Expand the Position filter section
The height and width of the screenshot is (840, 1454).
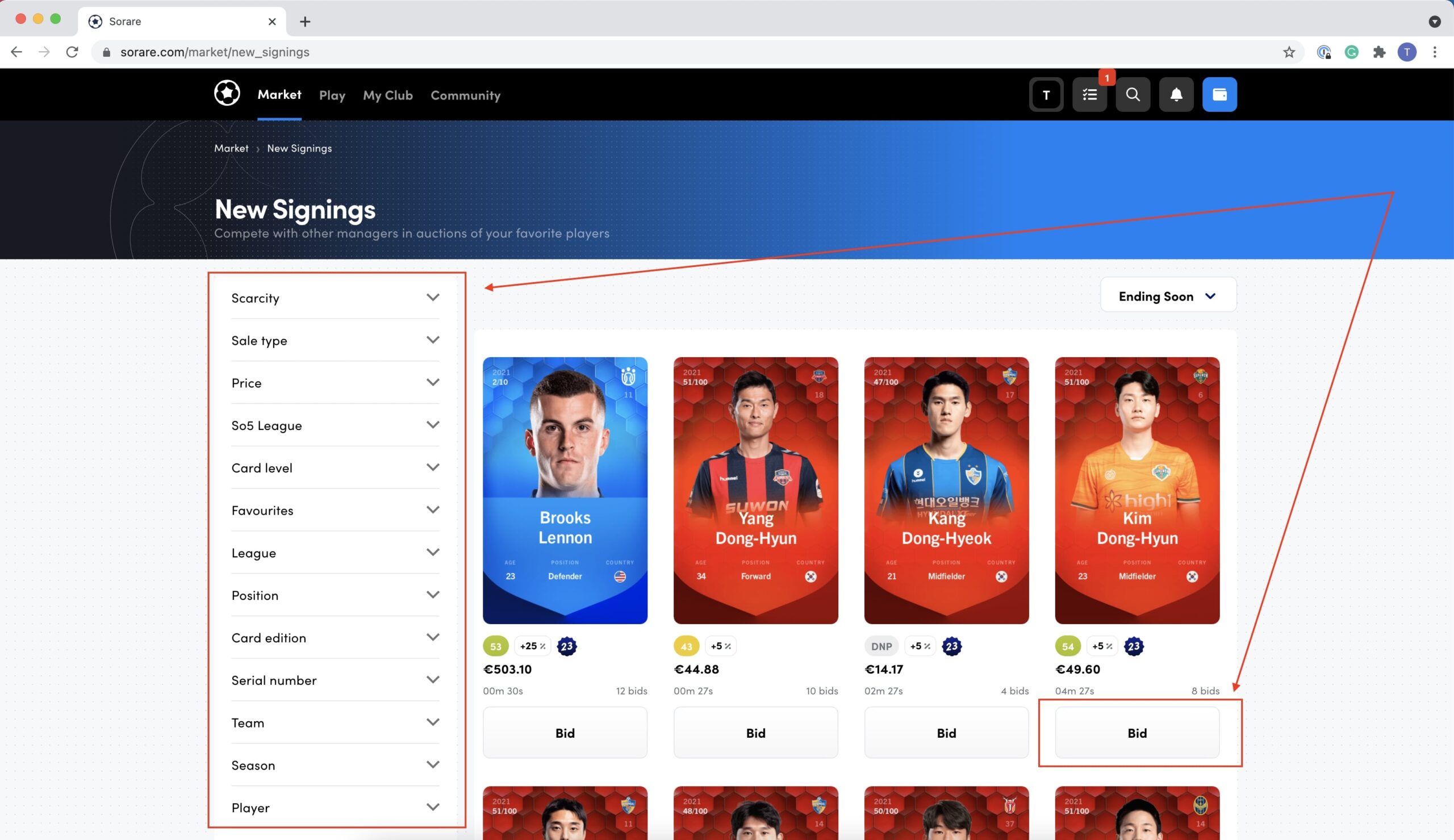click(x=335, y=594)
